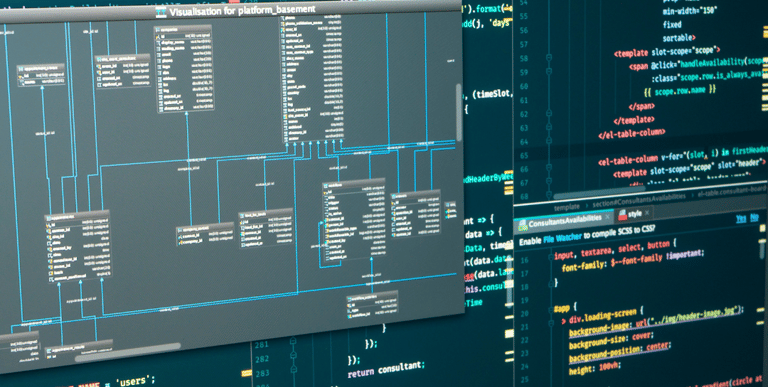Click 'sortable>' on line 56

tap(679, 37)
